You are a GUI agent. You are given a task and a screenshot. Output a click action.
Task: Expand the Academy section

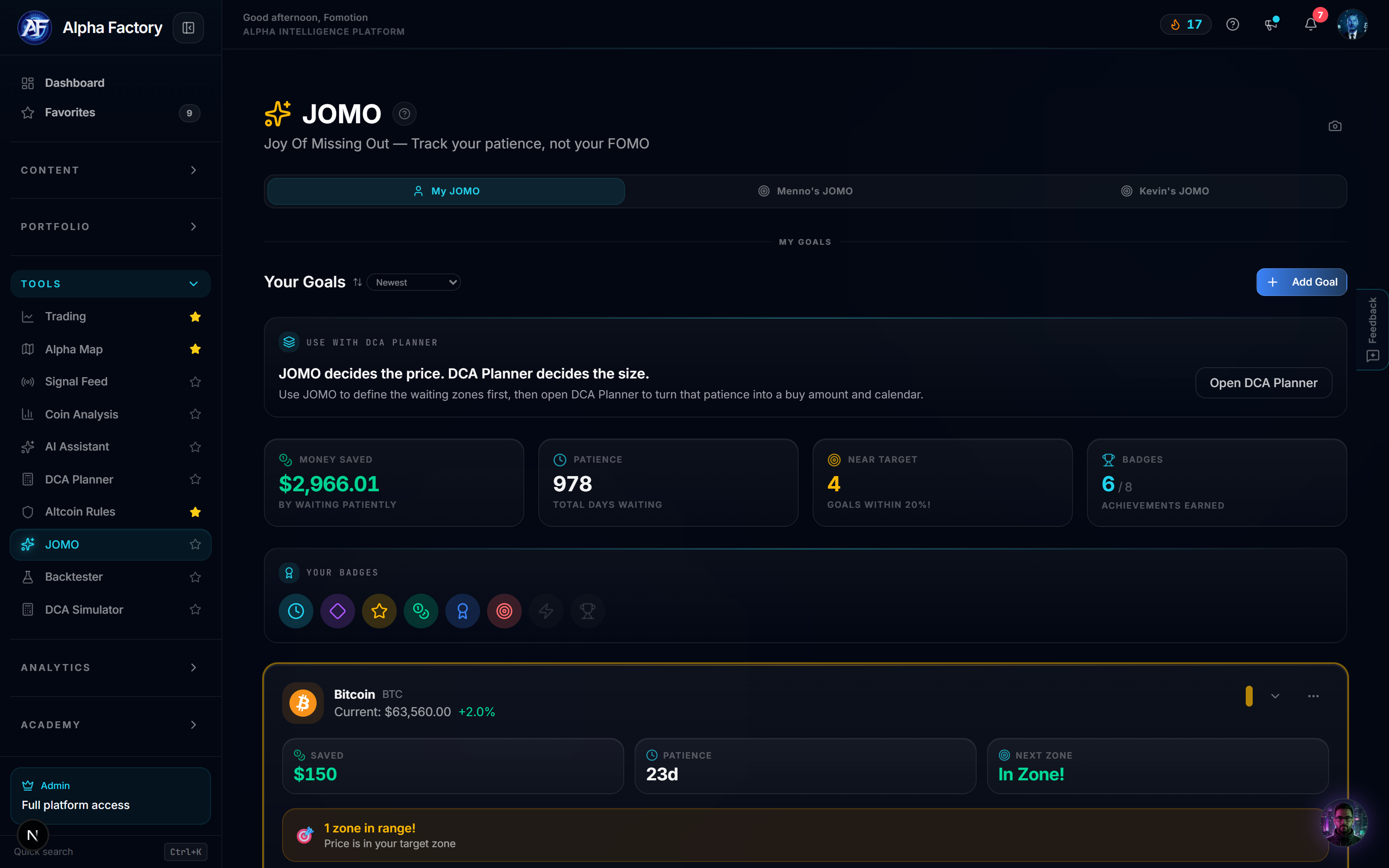[x=111, y=725]
